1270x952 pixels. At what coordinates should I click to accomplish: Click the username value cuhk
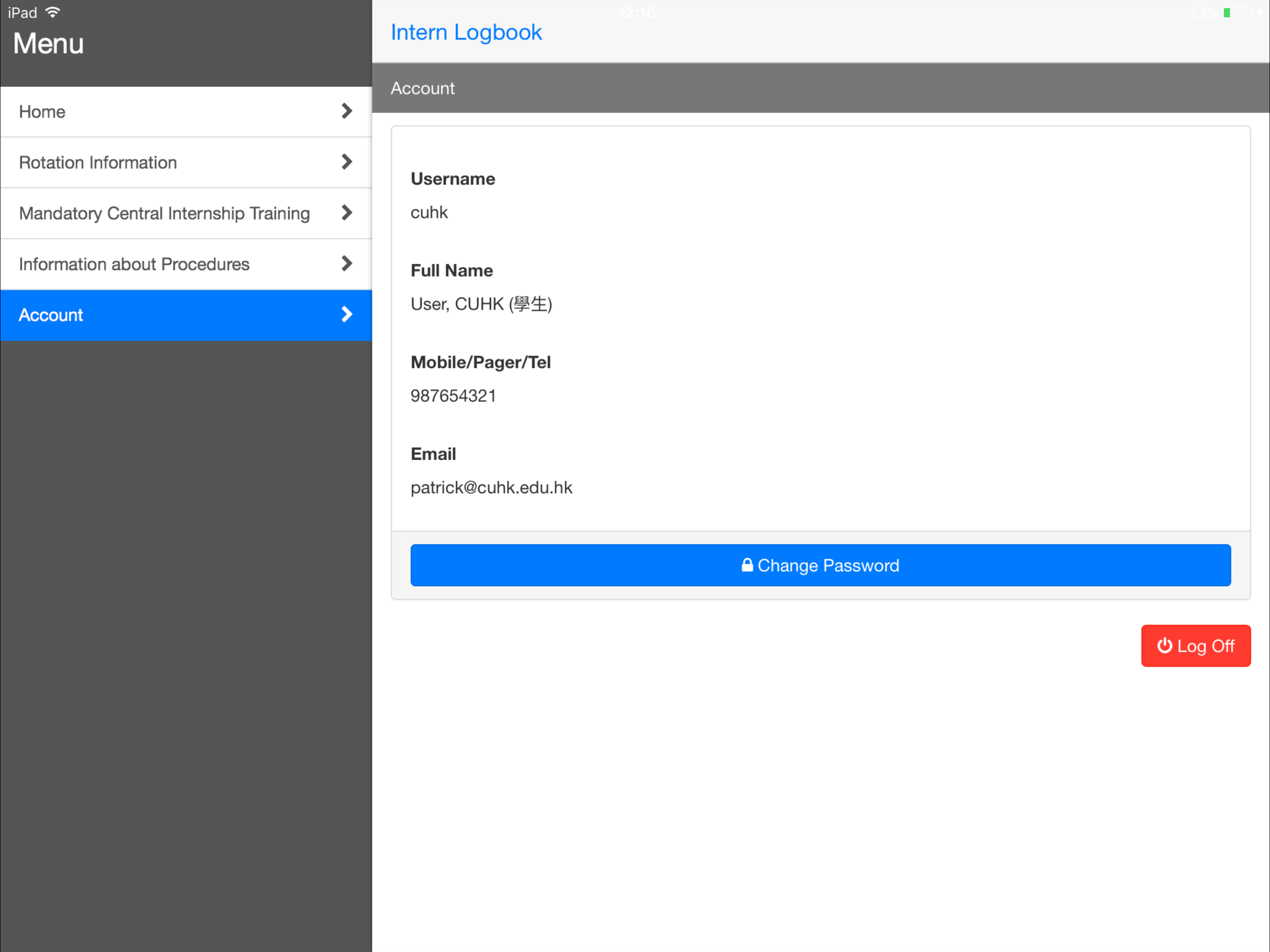pyautogui.click(x=429, y=212)
